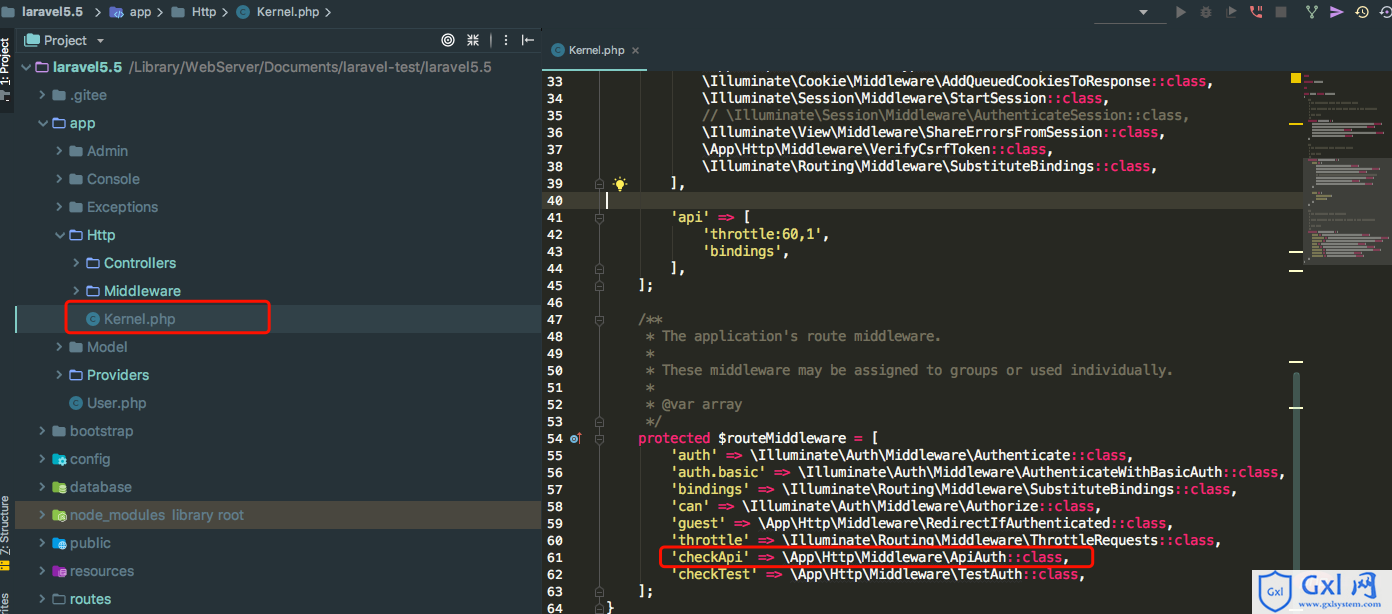Image resolution: width=1392 pixels, height=614 pixels.
Task: Expand the routes folder
Action: (x=42, y=599)
